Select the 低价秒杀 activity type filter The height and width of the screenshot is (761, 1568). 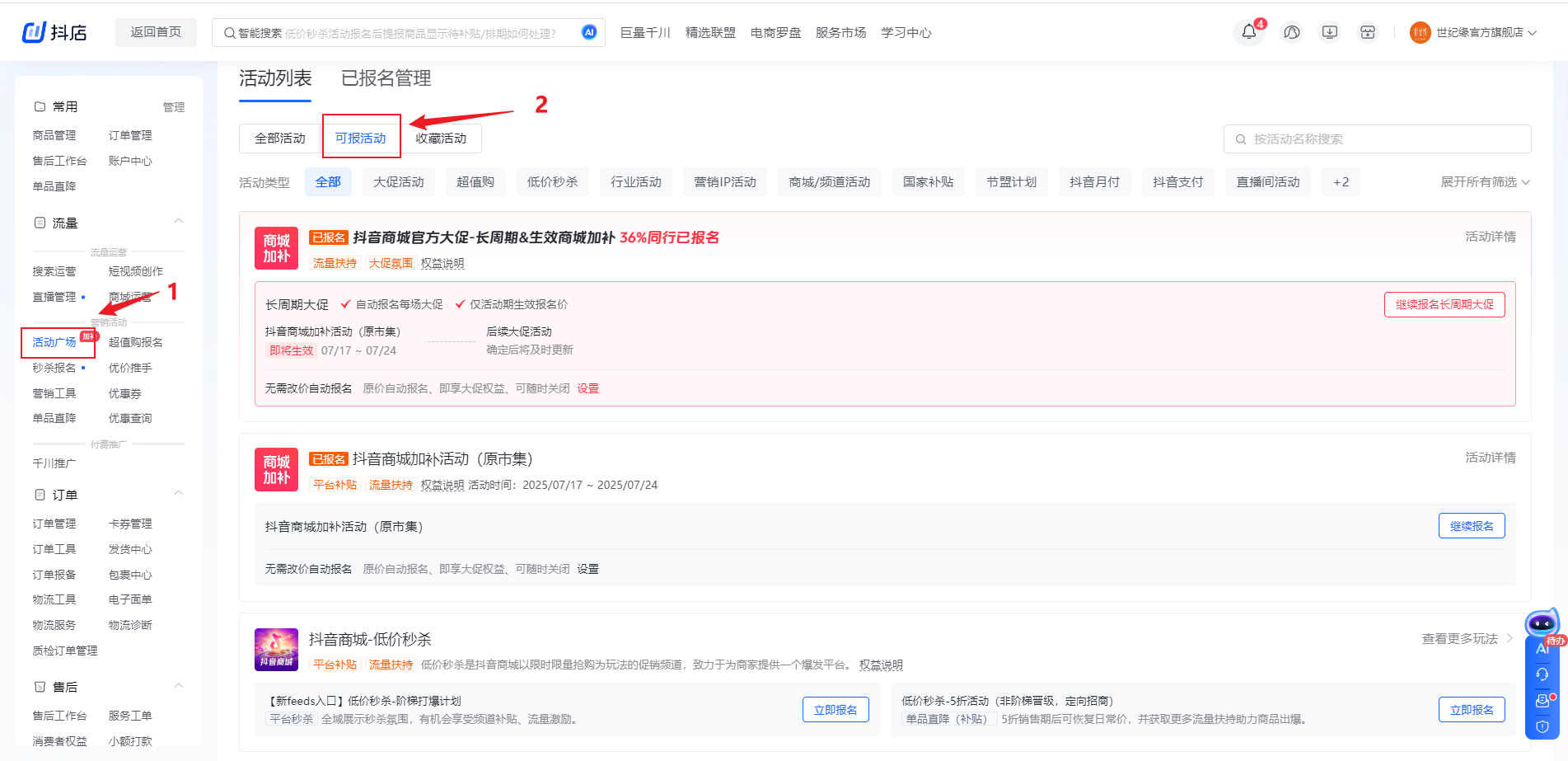pos(552,182)
